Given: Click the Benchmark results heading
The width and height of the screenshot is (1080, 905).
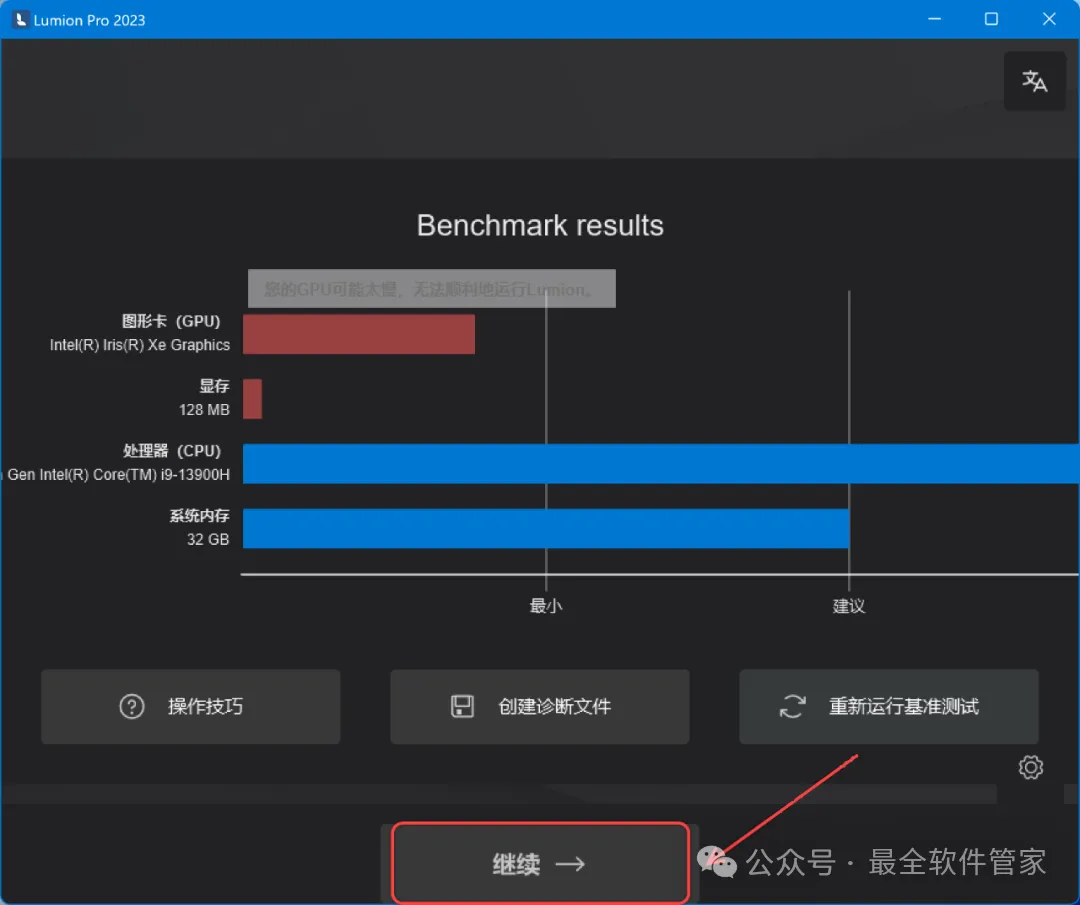Looking at the screenshot, I should pos(540,225).
